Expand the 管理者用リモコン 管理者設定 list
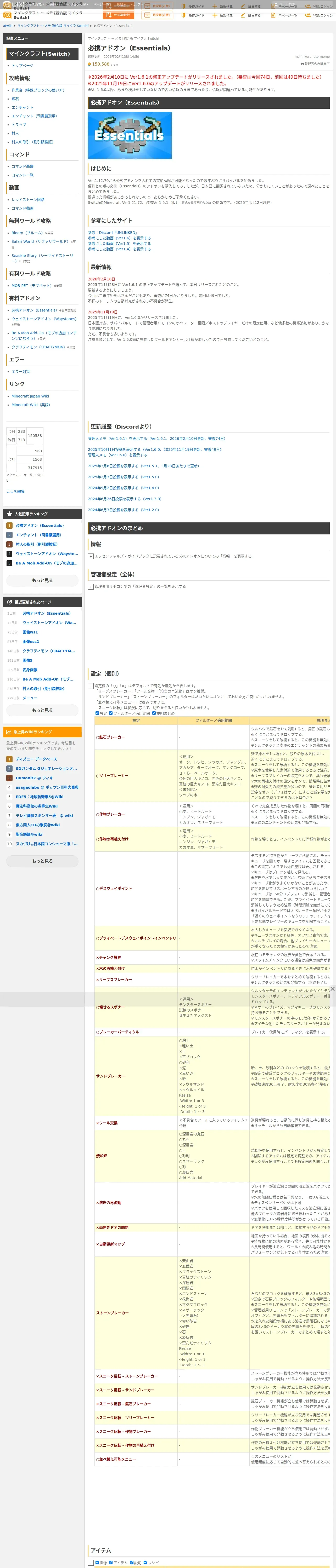The image size is (336, 1568). coord(91,587)
